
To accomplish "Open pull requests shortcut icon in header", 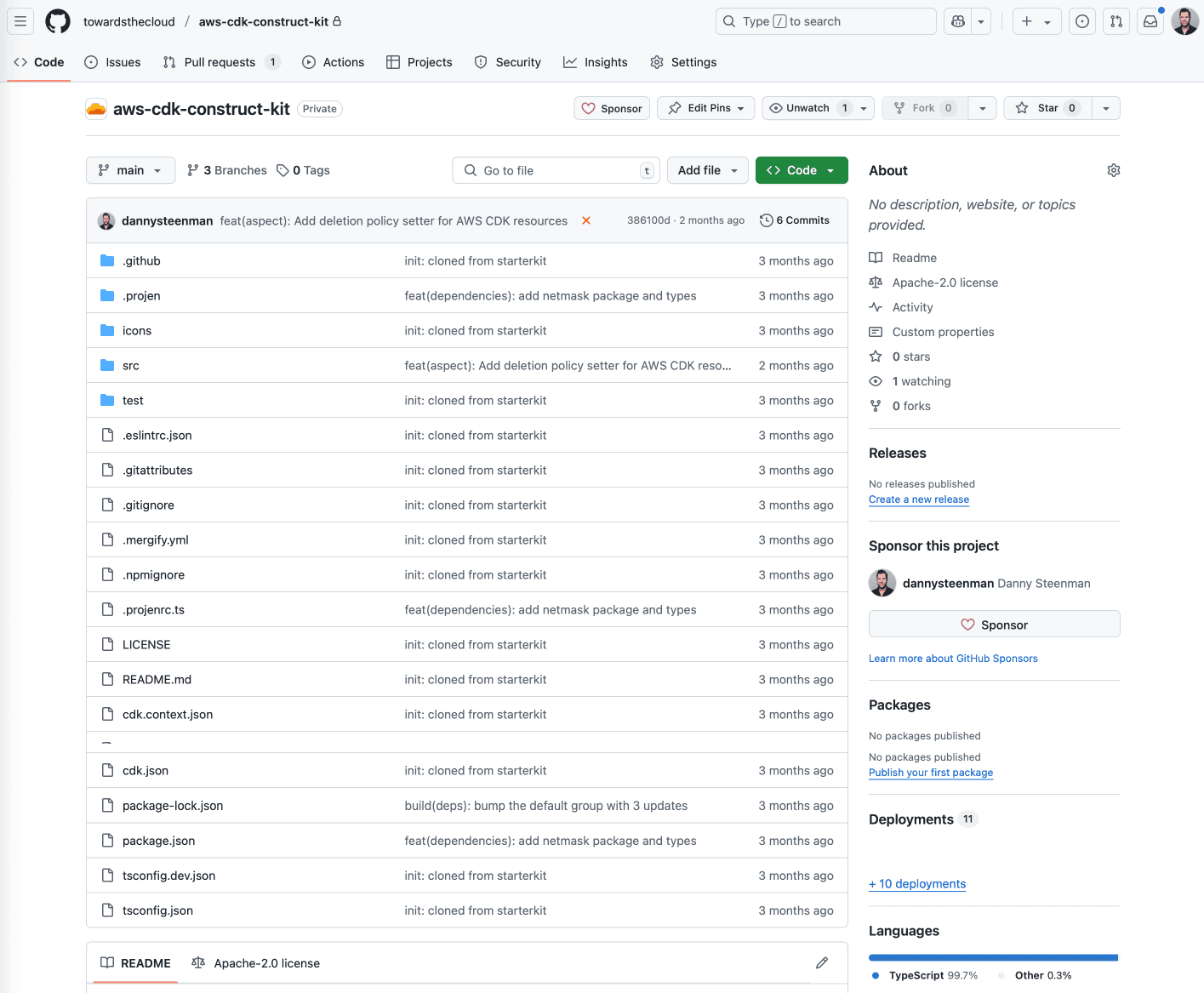I will pos(1116,21).
